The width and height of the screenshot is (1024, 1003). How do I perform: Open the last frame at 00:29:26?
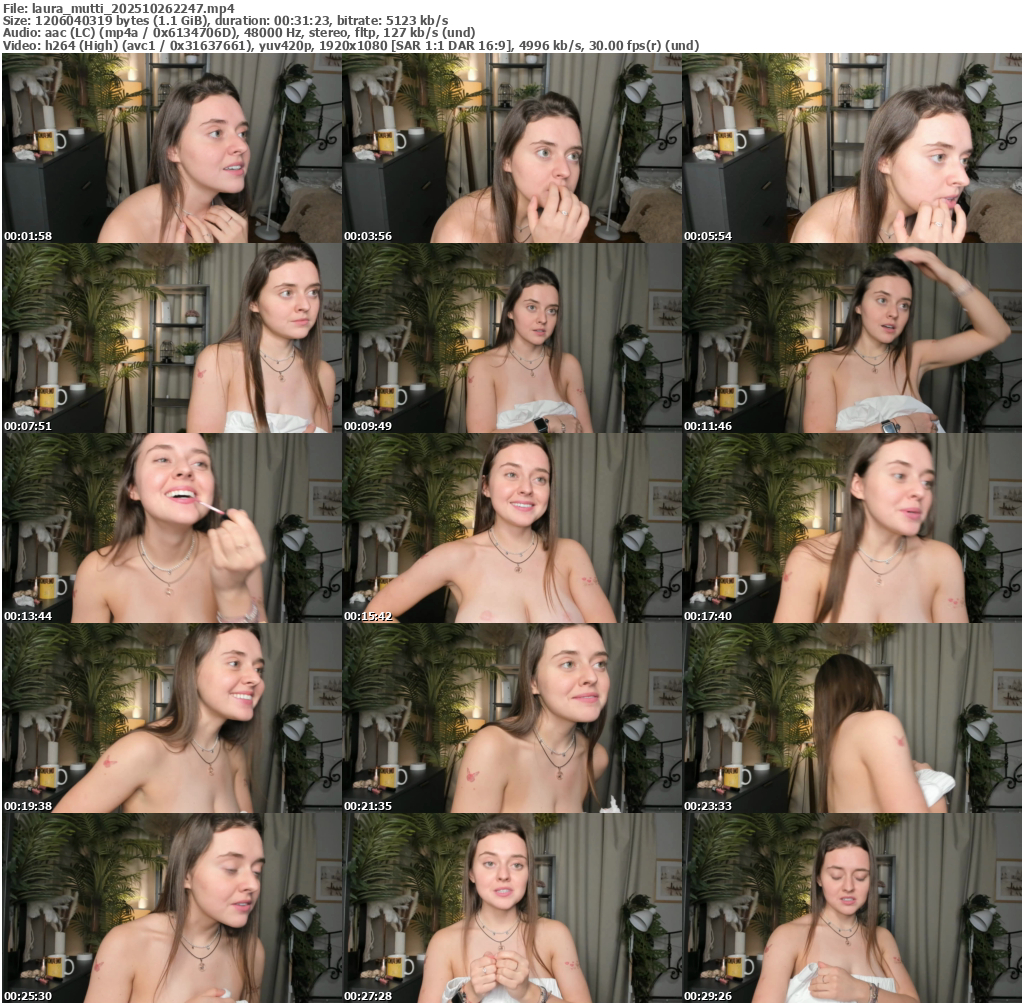[852, 908]
